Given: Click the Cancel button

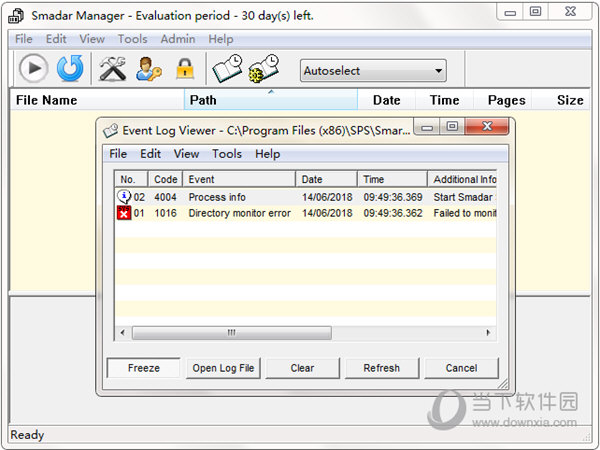Looking at the screenshot, I should (461, 368).
